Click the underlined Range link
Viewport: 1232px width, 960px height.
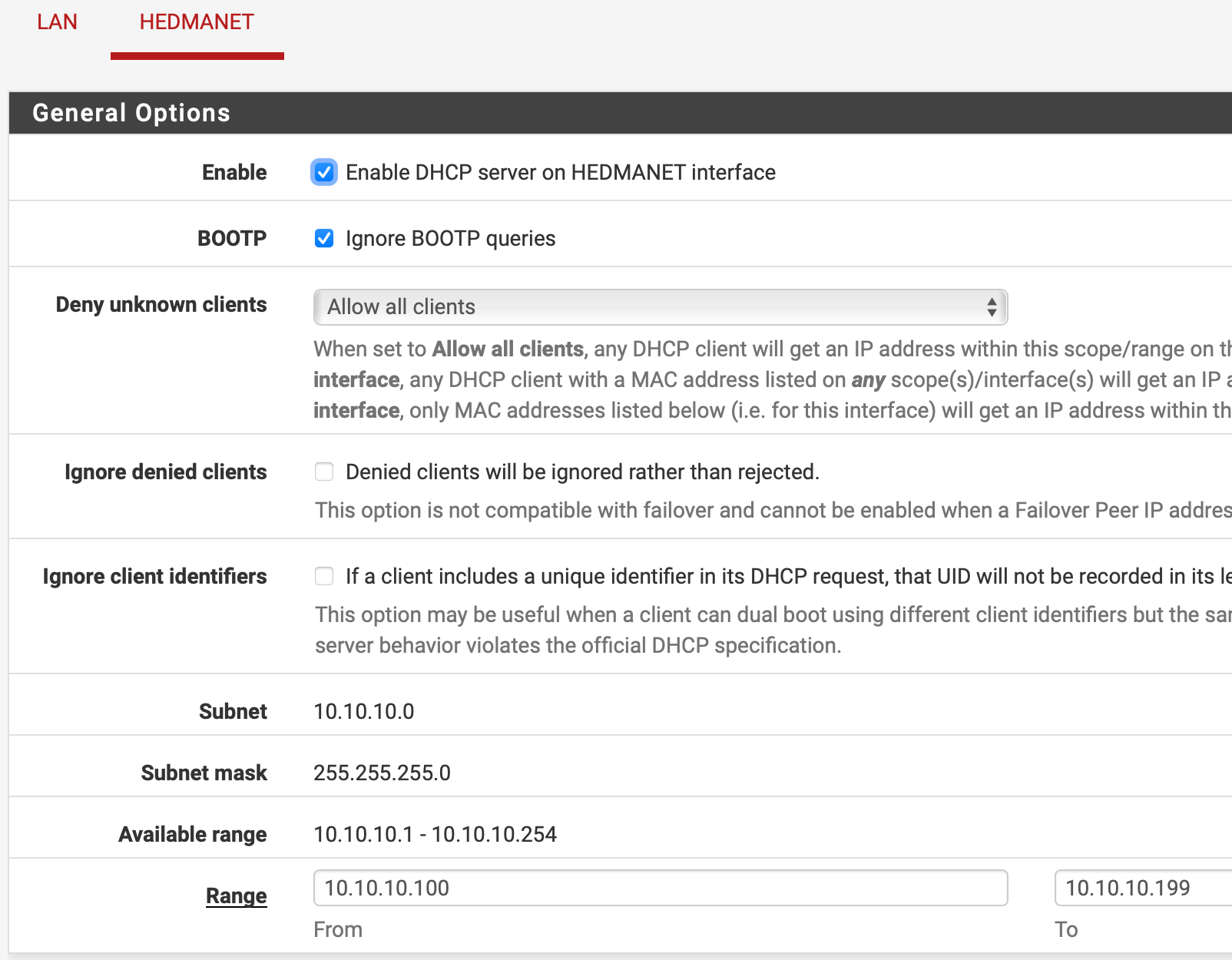click(236, 895)
